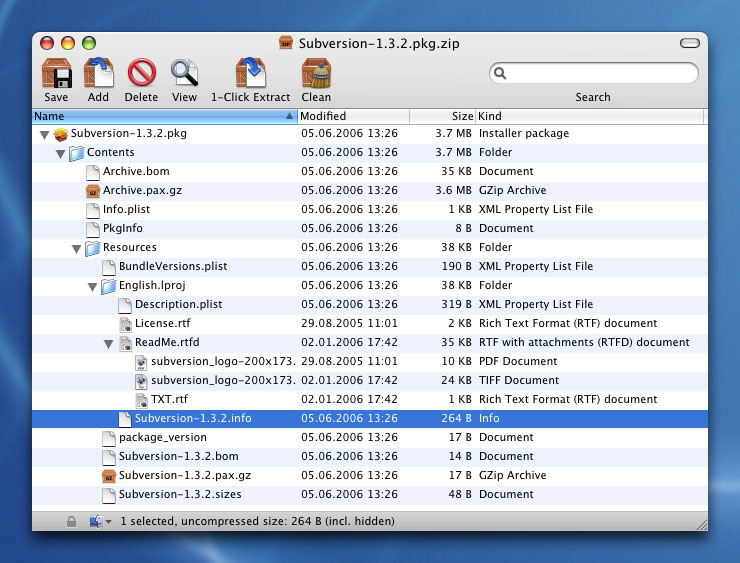Screen dimensions: 740x563
Task: Click the TXT.rtf file icon
Action: coord(141,400)
